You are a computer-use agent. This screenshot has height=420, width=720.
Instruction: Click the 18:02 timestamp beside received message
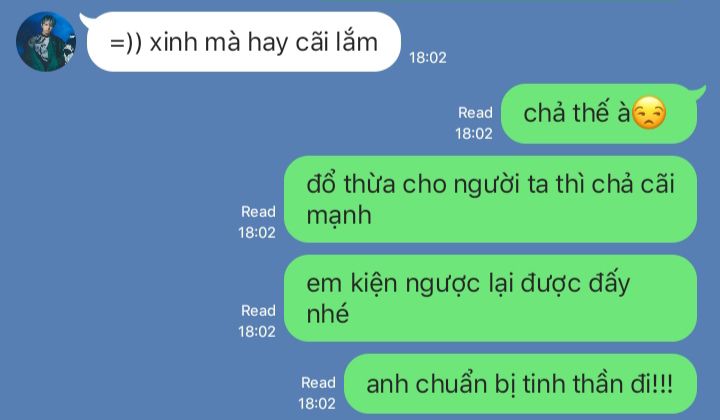(x=428, y=58)
